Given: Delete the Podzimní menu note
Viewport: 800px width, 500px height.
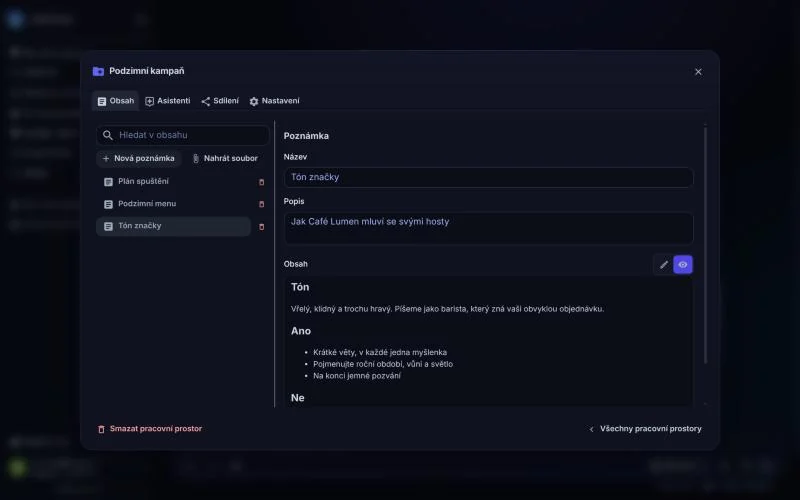Looking at the screenshot, I should click(262, 204).
